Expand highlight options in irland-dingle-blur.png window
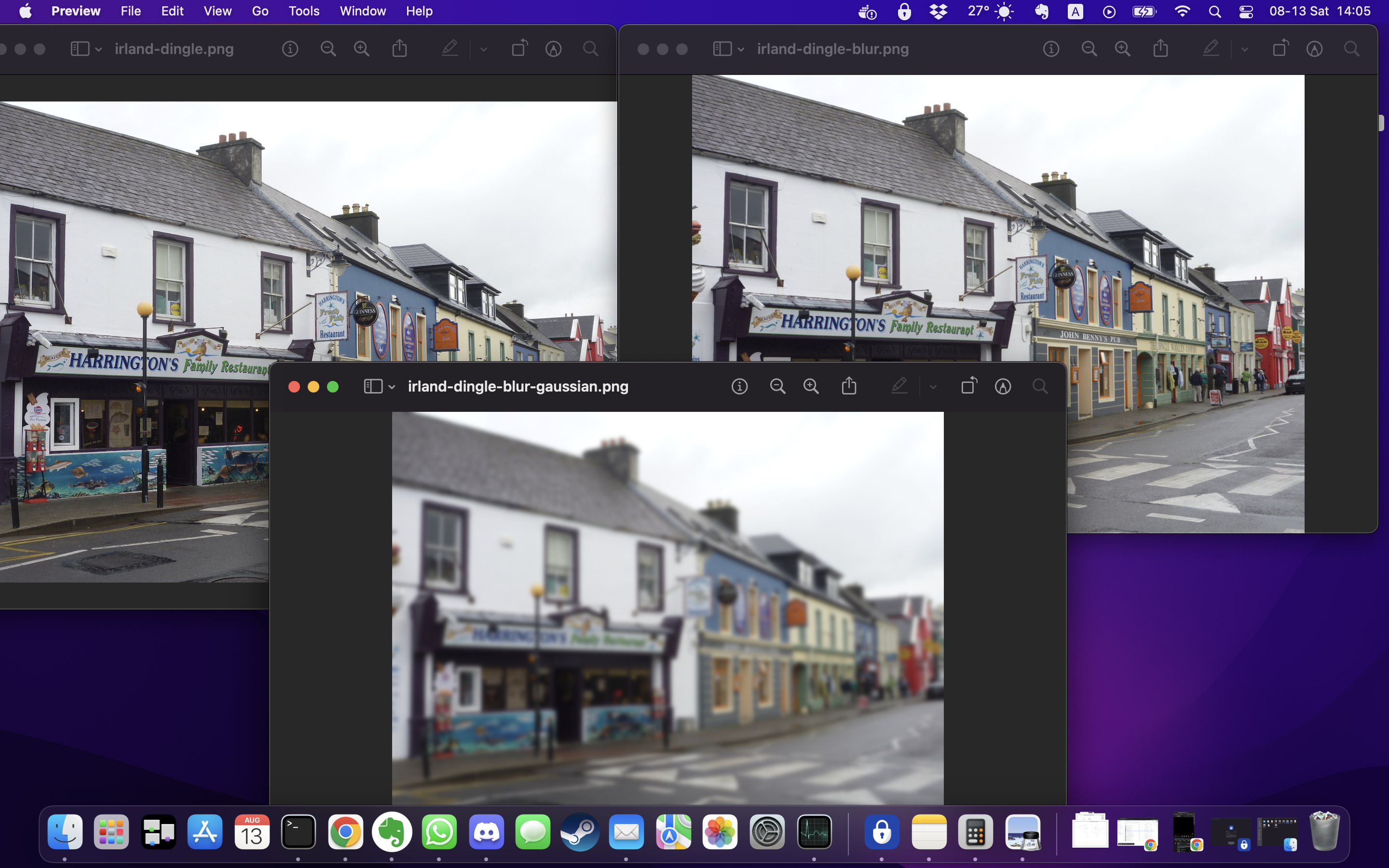The height and width of the screenshot is (868, 1389). (1245, 49)
